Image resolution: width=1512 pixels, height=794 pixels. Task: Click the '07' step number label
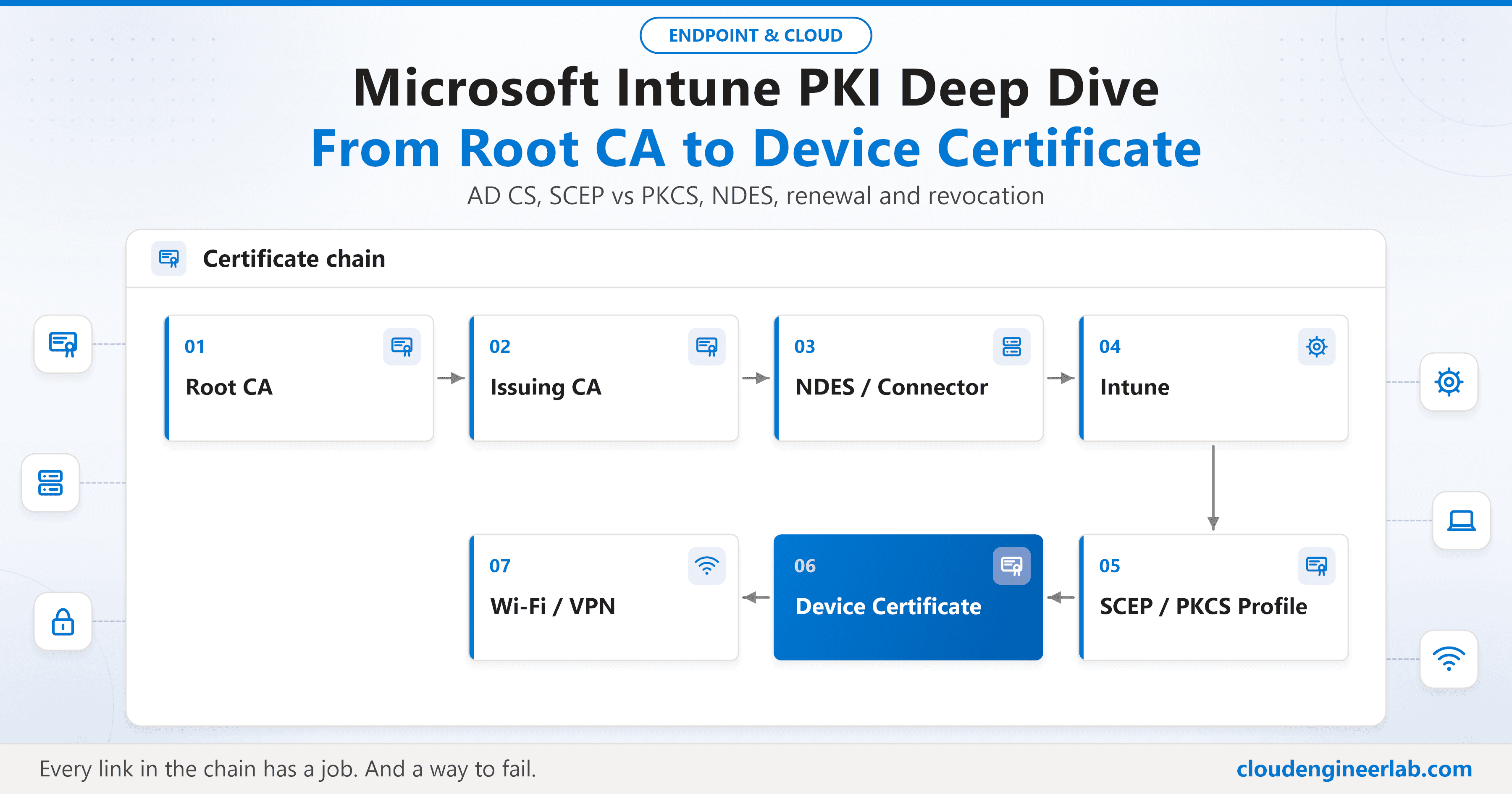(x=499, y=565)
